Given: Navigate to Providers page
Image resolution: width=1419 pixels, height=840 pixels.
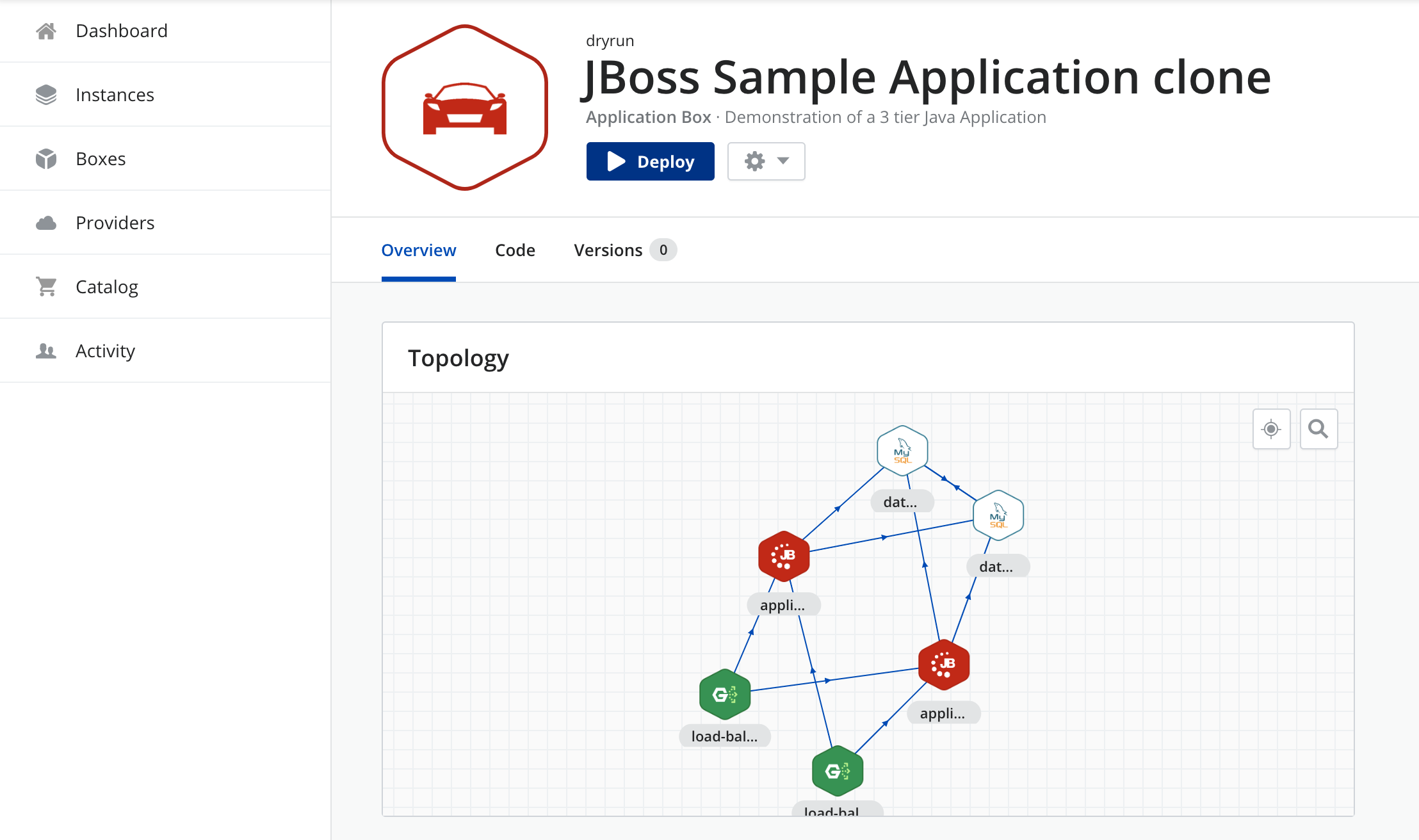Looking at the screenshot, I should point(165,223).
